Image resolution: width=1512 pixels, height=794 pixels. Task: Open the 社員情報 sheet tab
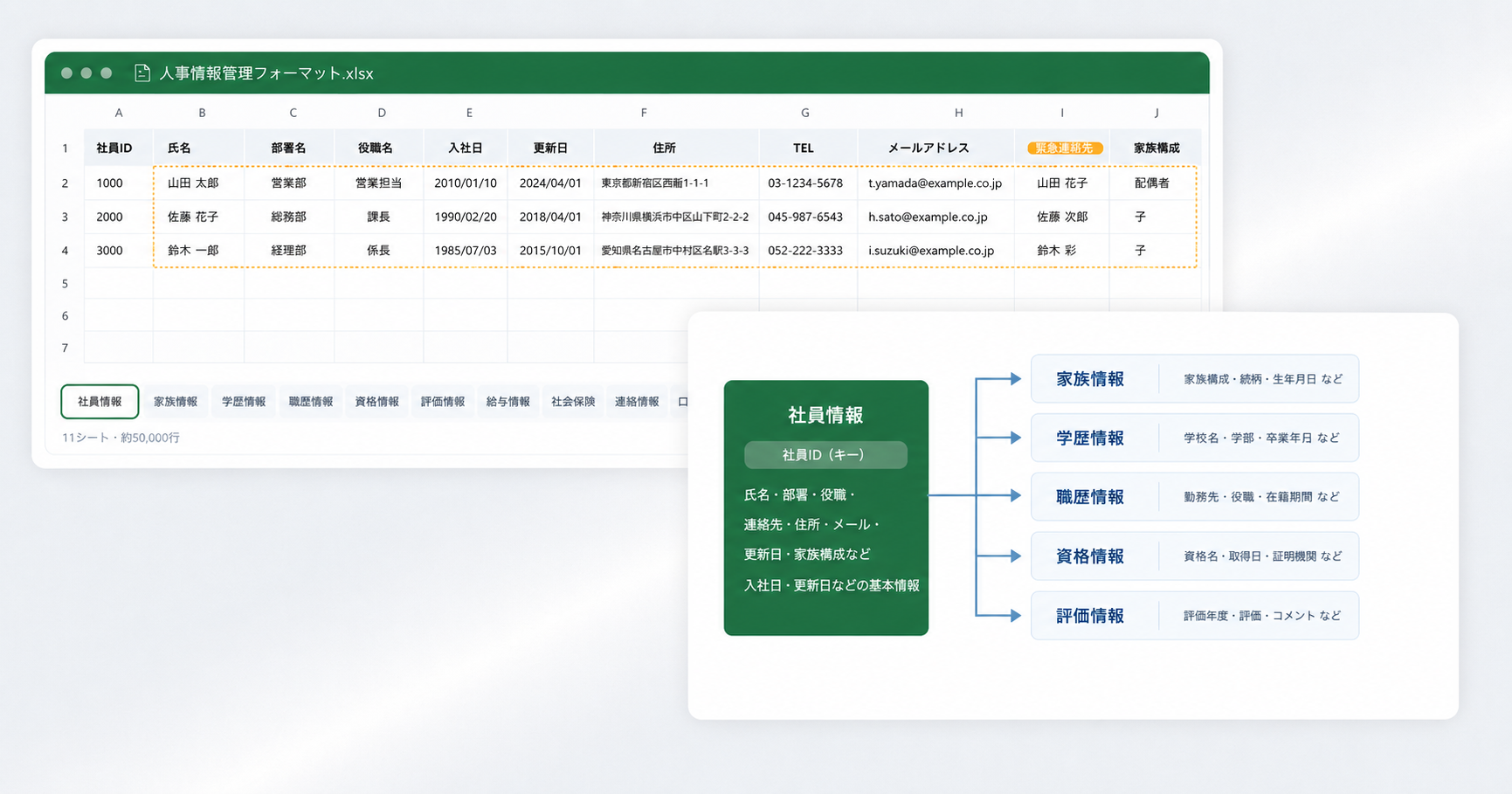[x=100, y=402]
